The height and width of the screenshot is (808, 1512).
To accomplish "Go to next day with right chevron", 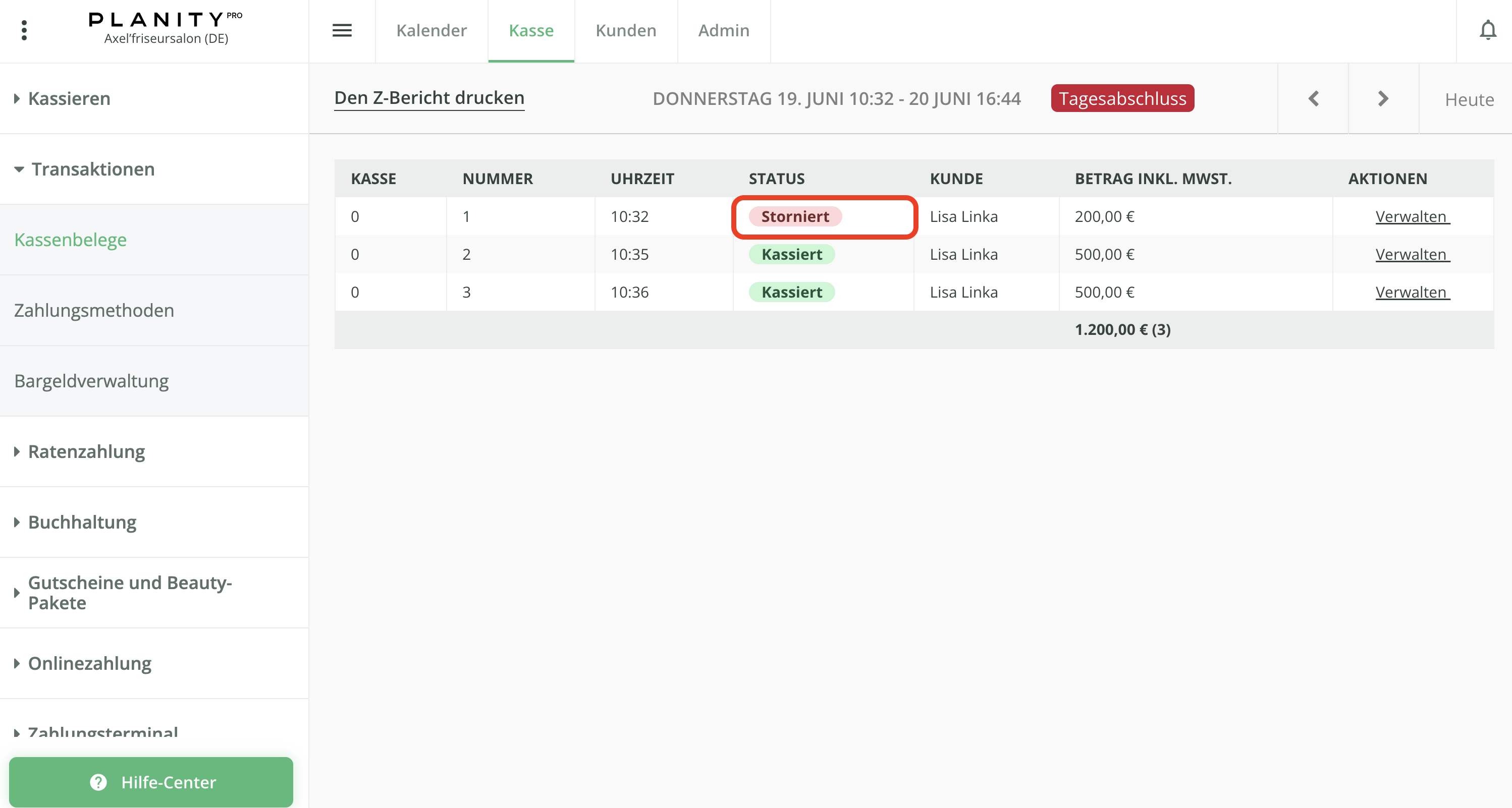I will tap(1383, 98).
